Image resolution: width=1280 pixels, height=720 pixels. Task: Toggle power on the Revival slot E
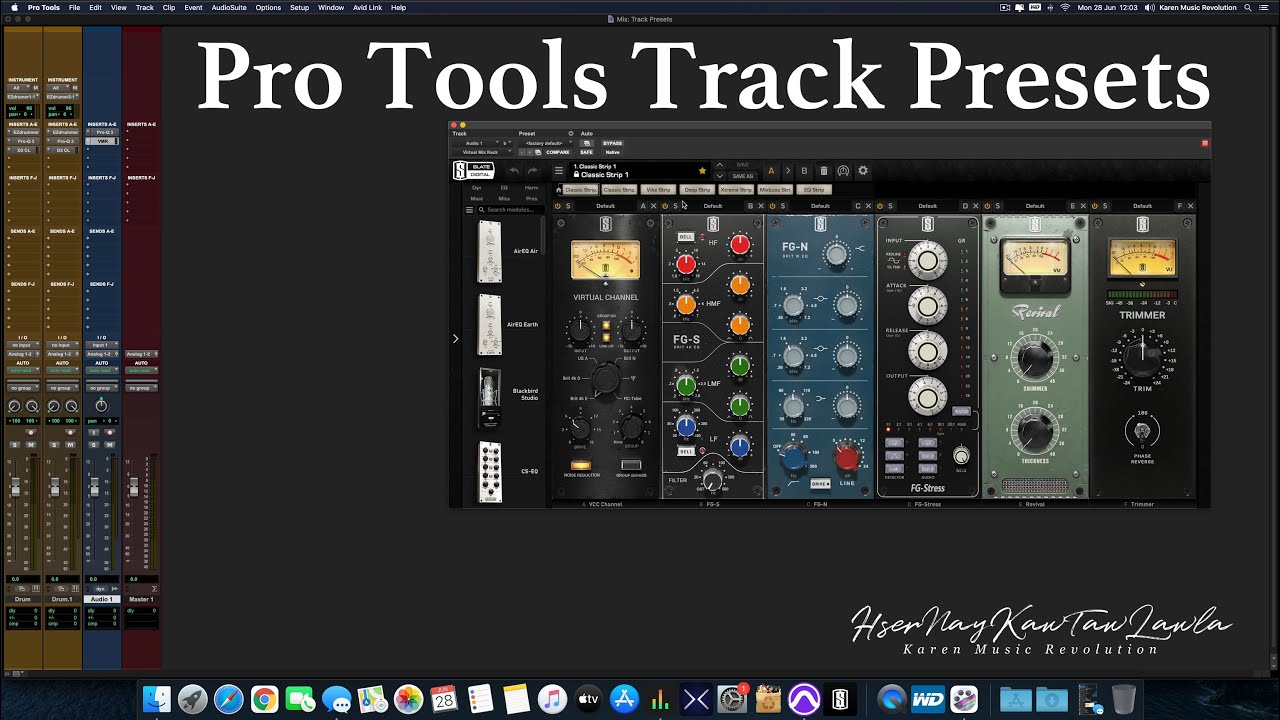click(987, 206)
